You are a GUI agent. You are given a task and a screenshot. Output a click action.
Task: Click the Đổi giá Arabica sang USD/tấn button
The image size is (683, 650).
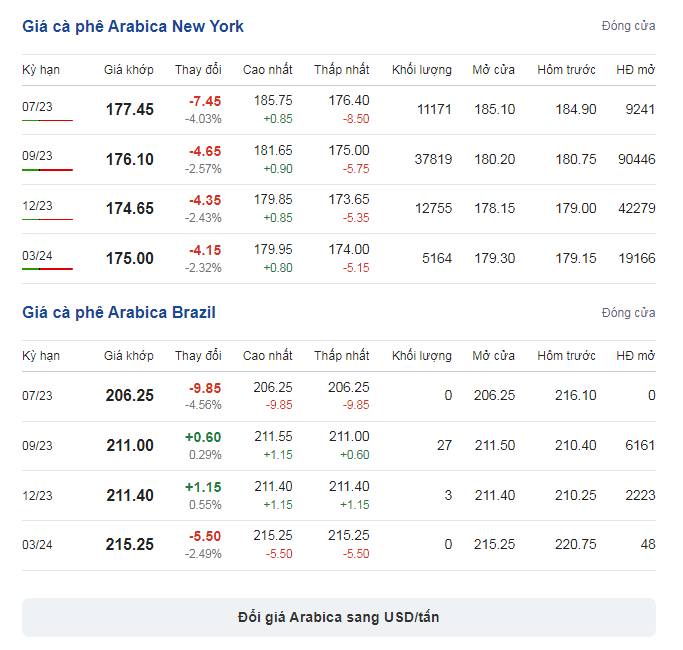338,617
